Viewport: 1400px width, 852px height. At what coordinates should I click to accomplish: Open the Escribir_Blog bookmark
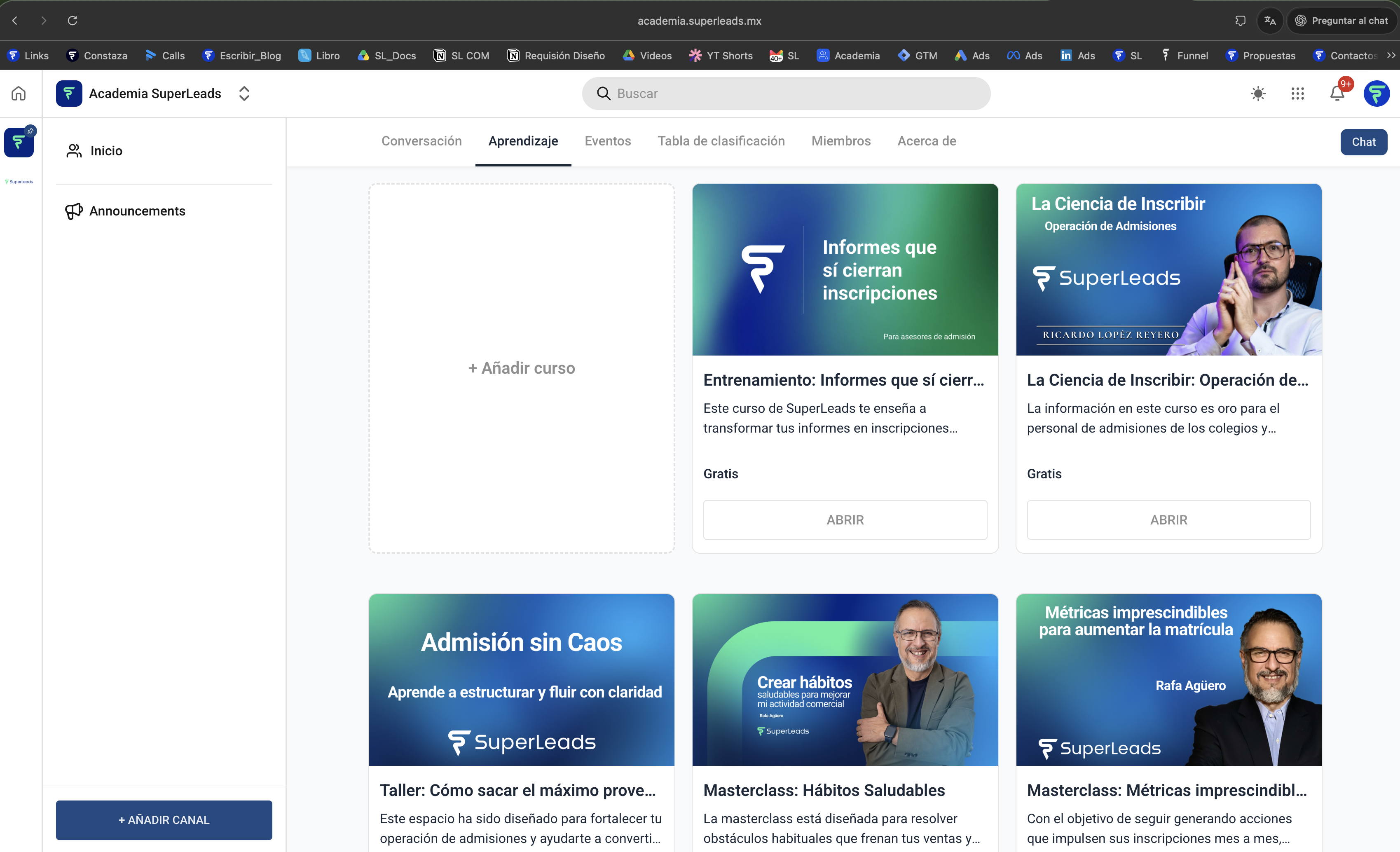241,55
